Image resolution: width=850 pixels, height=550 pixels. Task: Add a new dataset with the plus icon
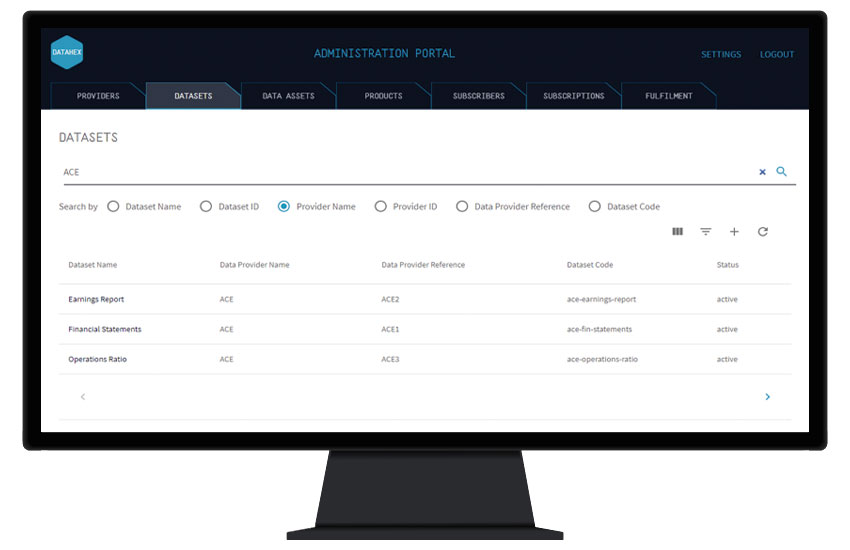click(x=734, y=231)
